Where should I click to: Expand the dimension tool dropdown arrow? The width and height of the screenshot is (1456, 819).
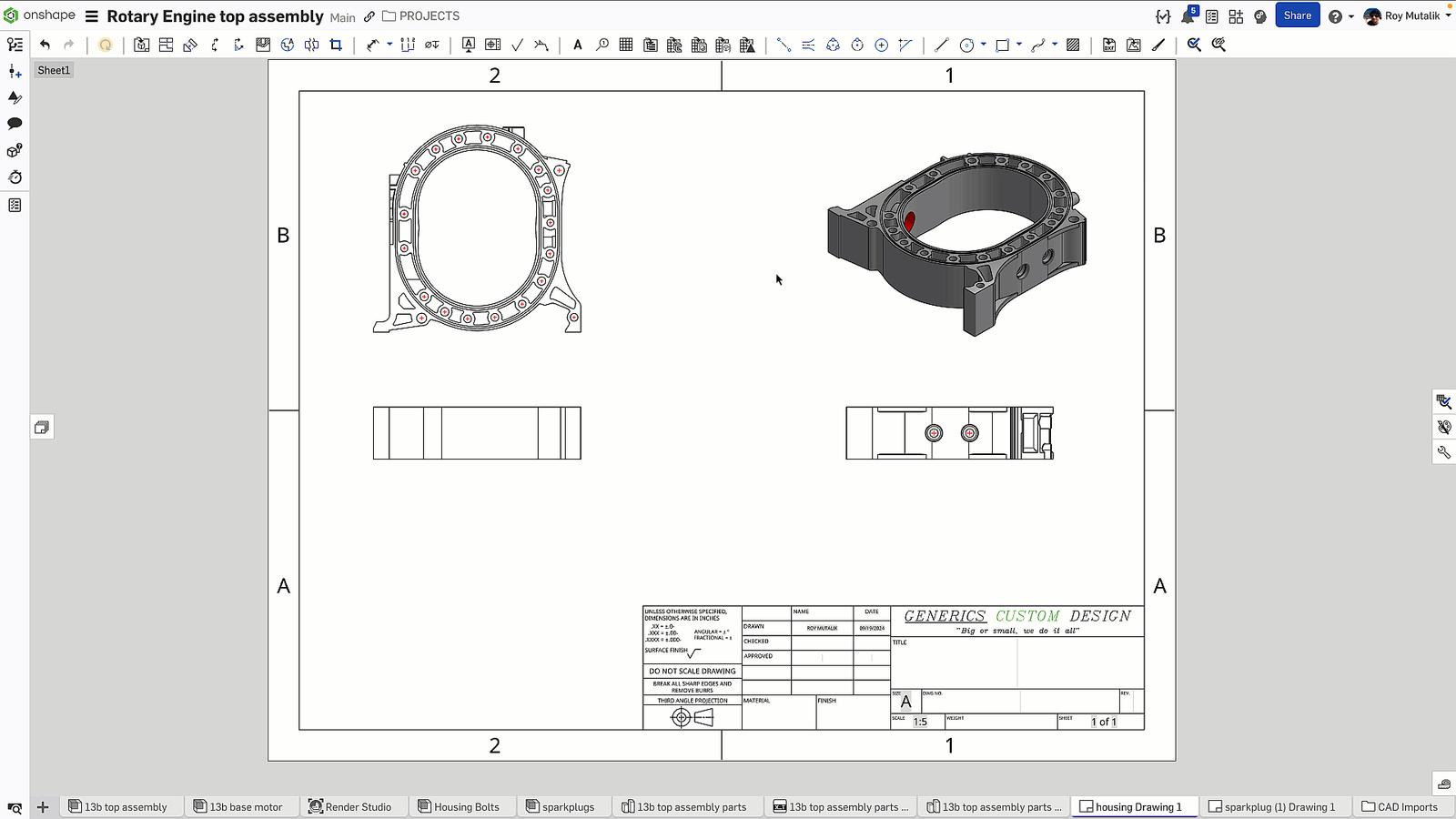[x=389, y=45]
